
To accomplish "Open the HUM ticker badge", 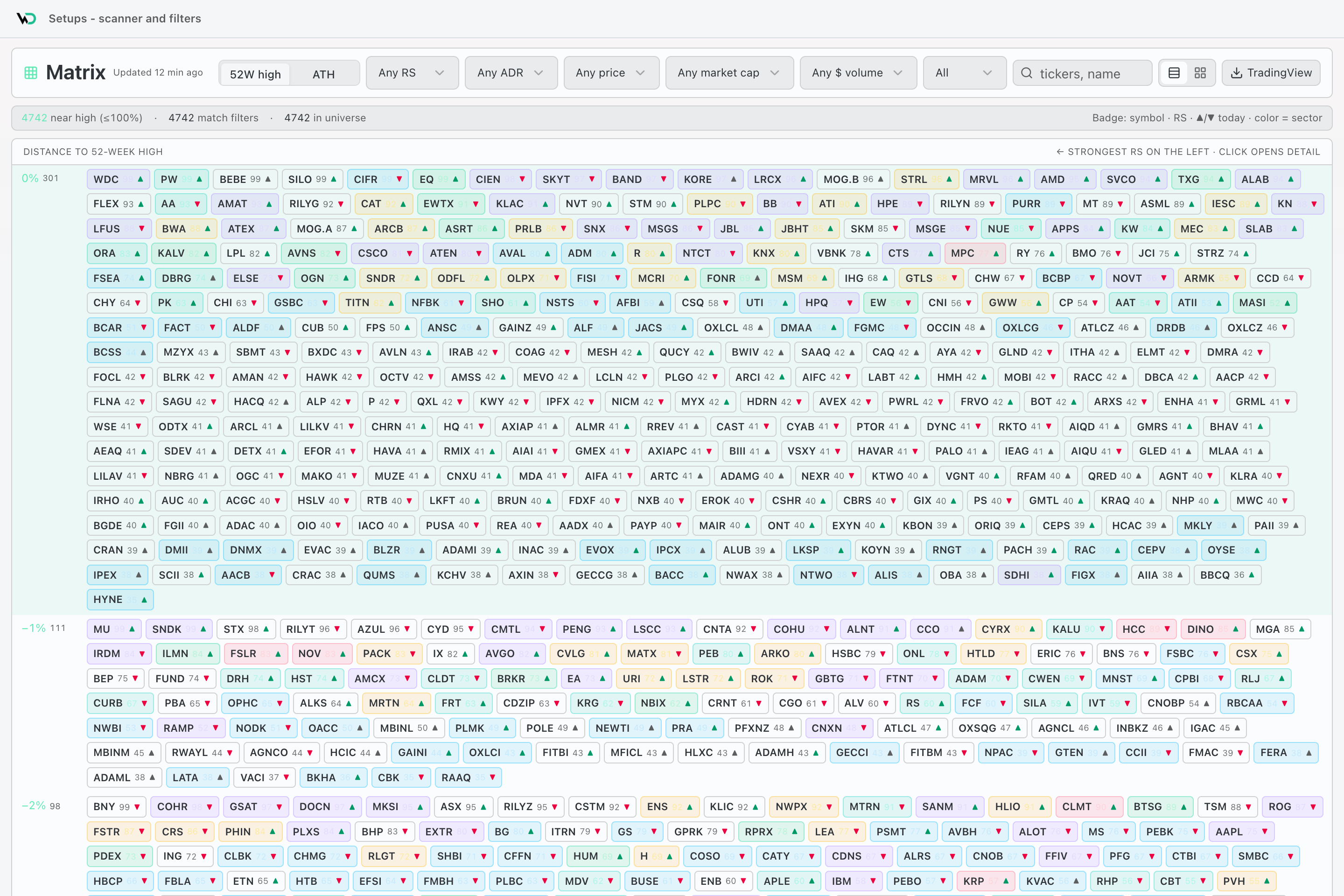I will coord(598,856).
